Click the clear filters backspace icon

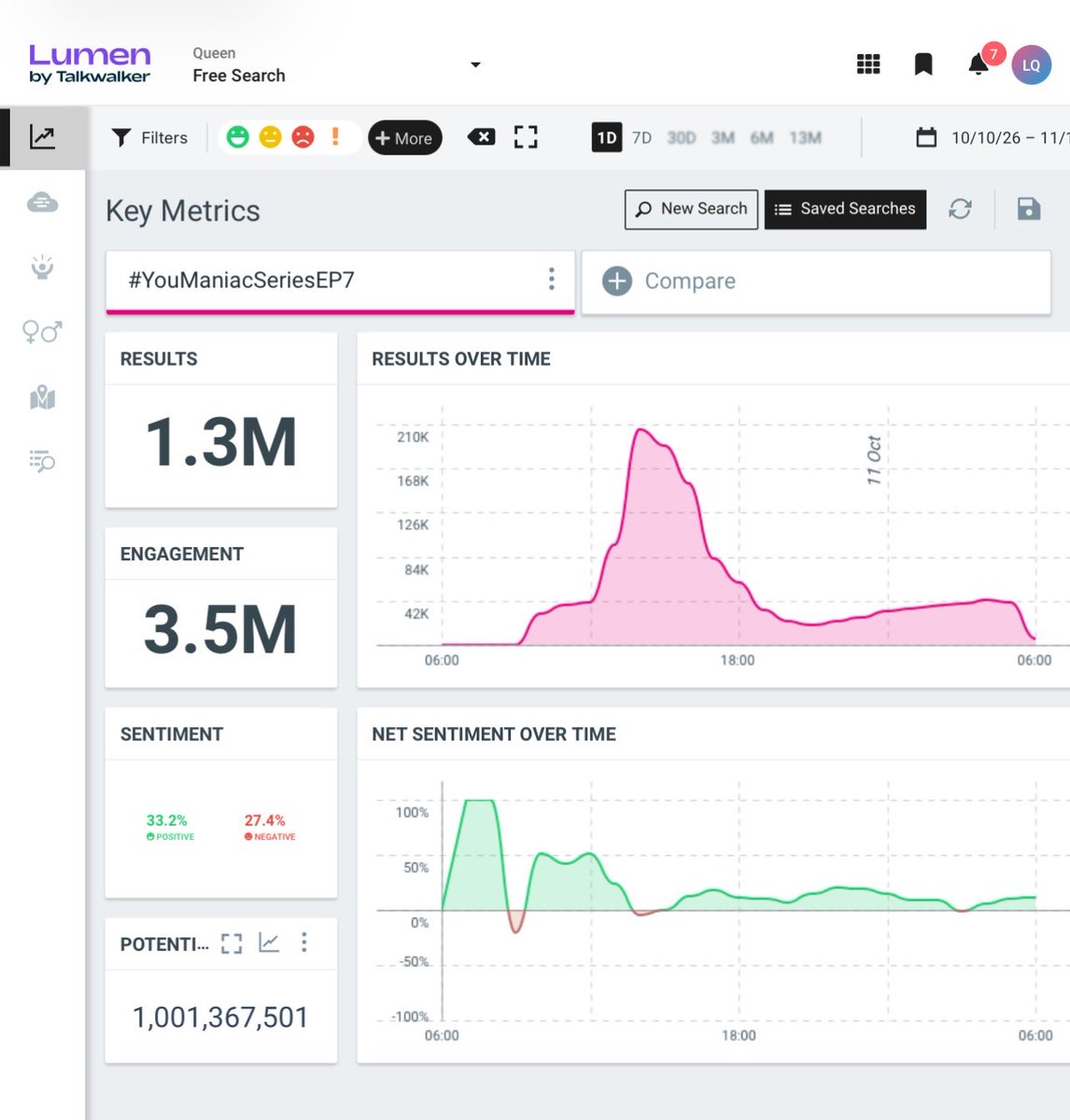pyautogui.click(x=481, y=137)
